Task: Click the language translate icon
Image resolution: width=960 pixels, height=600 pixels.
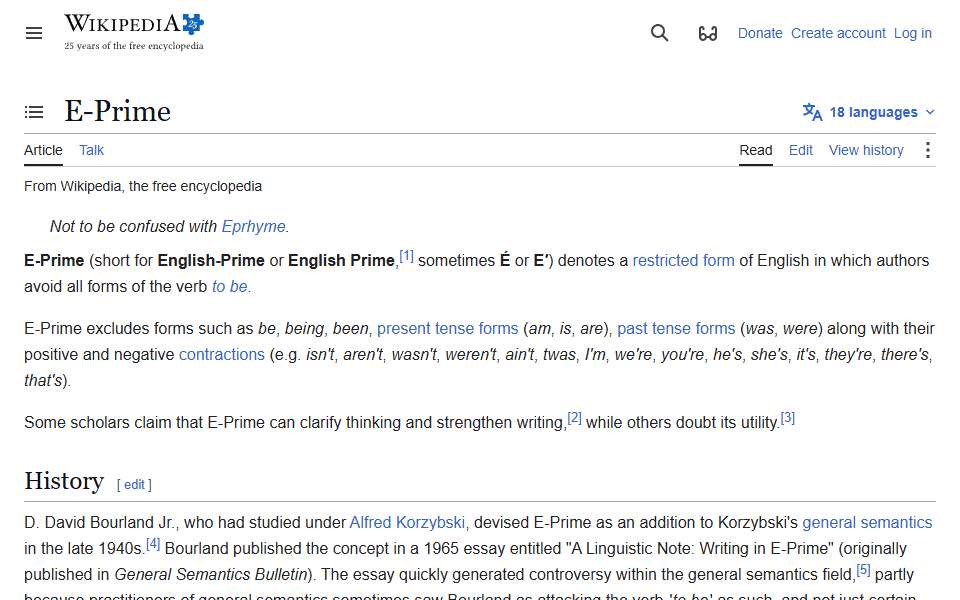Action: [812, 112]
